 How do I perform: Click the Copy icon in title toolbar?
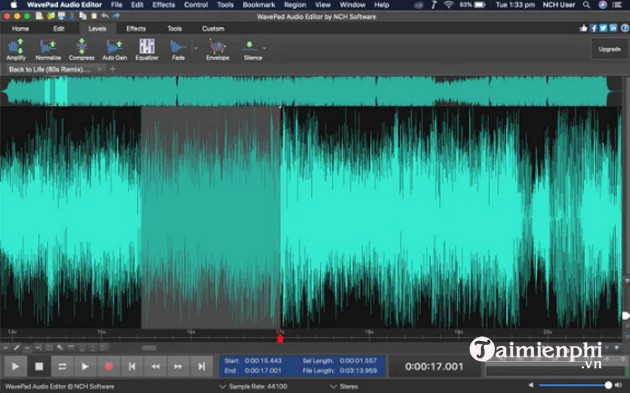[83, 16]
